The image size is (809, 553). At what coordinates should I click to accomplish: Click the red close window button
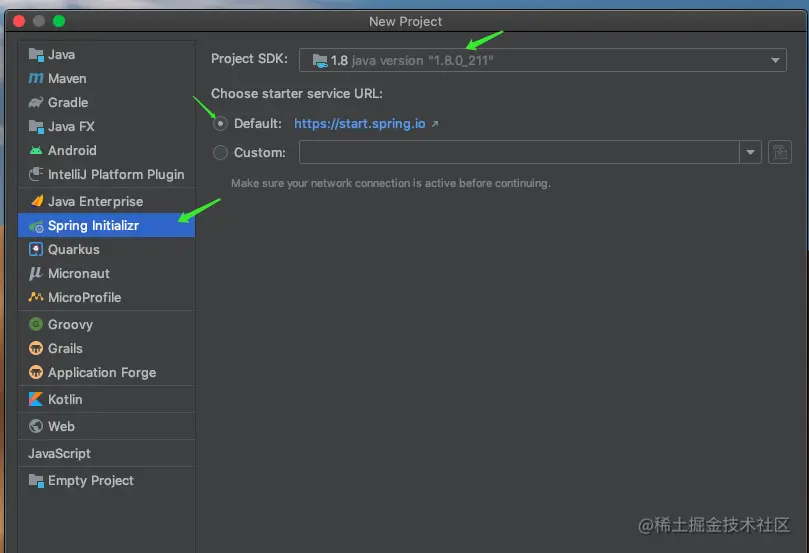tap(19, 21)
